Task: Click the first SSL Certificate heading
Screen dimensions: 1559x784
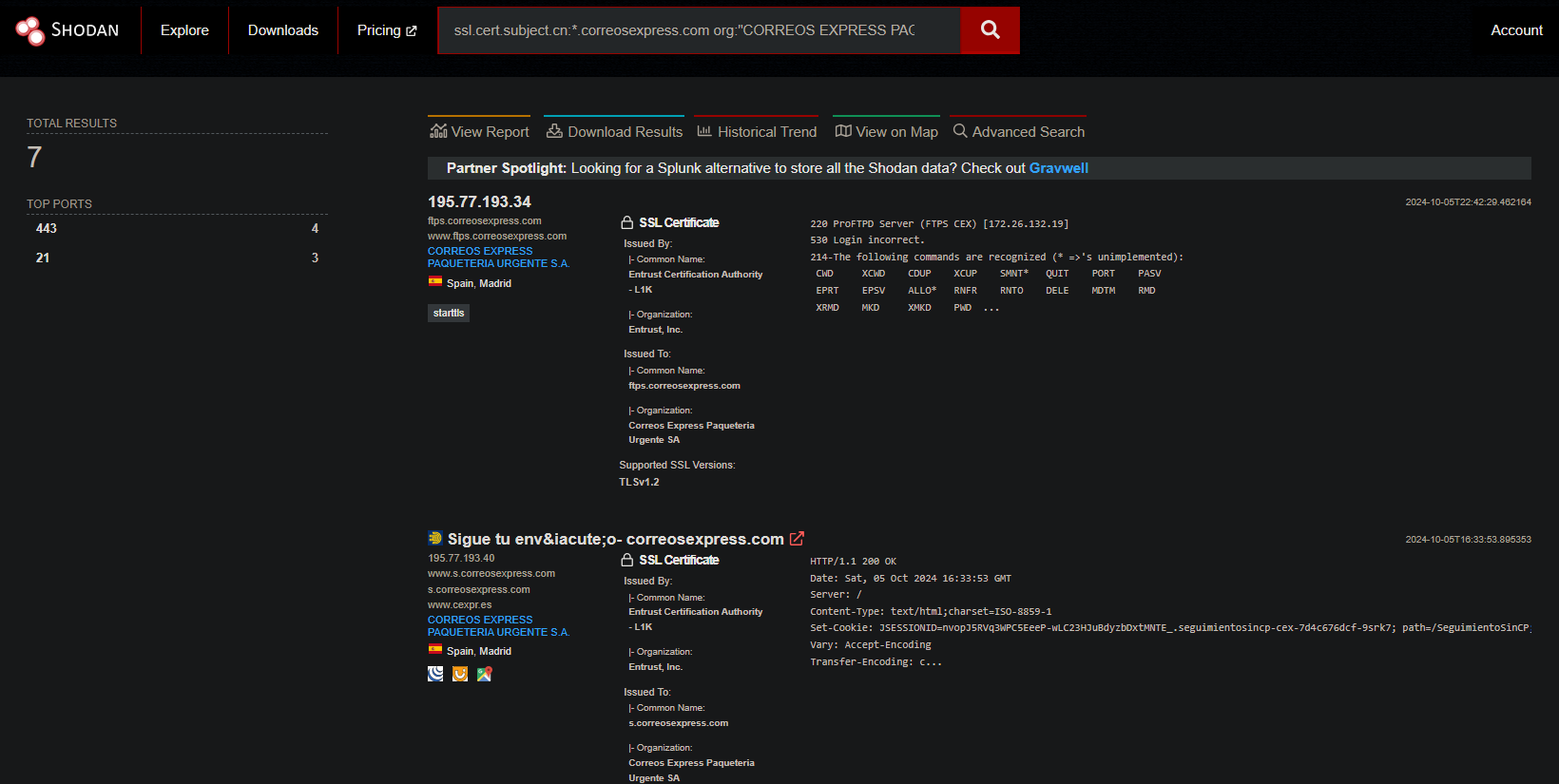Action: click(x=679, y=222)
